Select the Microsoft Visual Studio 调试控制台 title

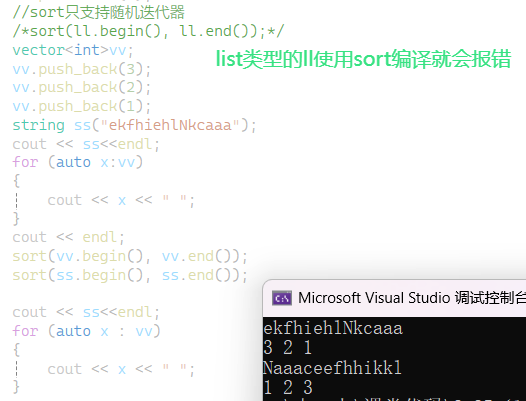[x=412, y=298]
